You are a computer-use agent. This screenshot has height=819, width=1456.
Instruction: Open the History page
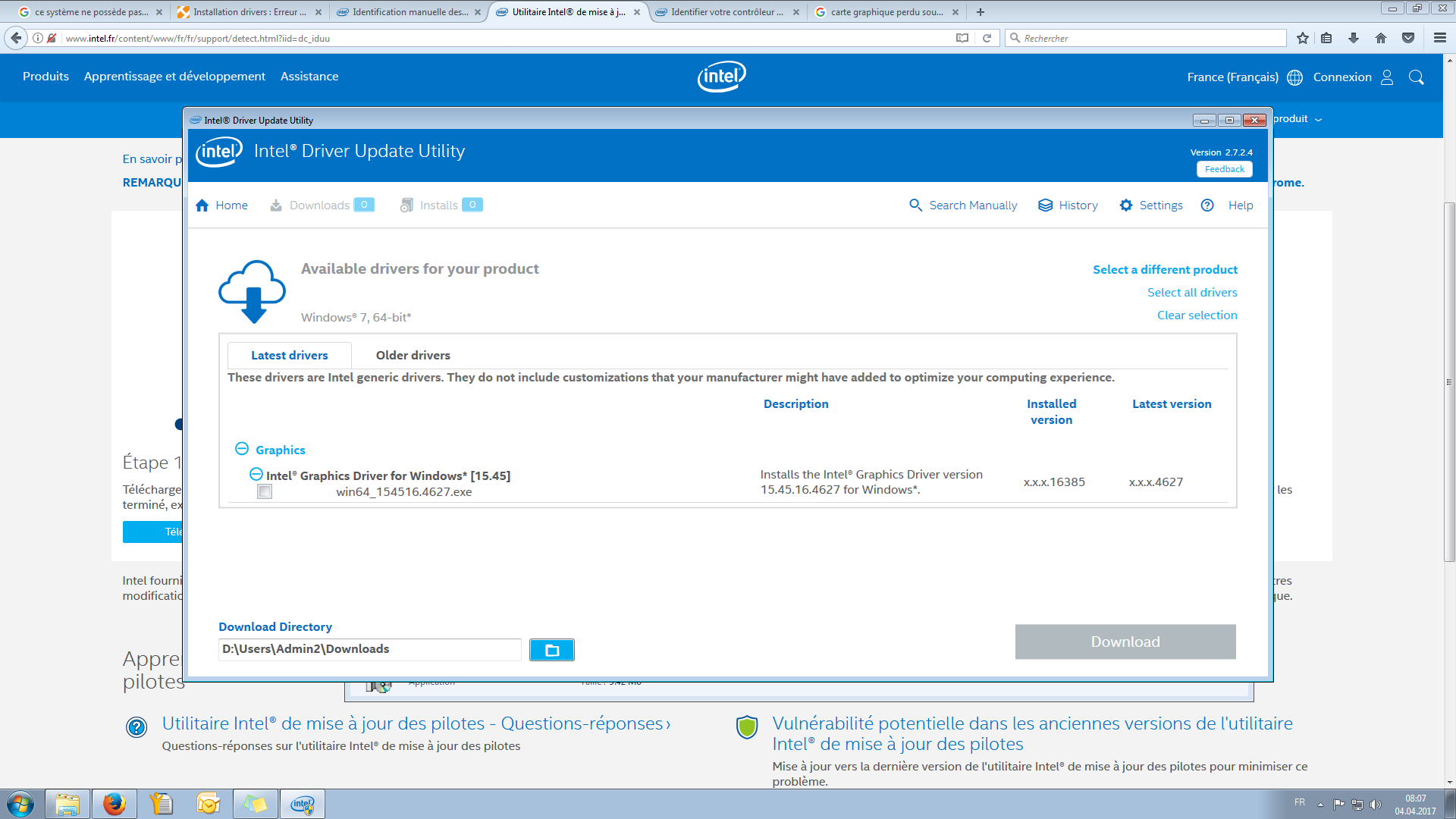[x=1068, y=206]
